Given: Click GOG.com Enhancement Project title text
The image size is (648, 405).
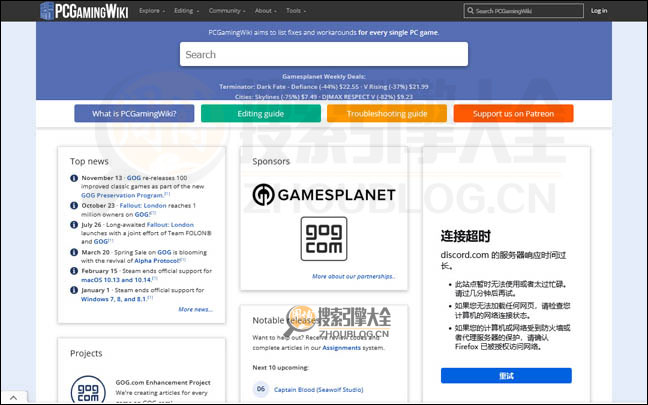Looking at the screenshot, I should point(163,383).
